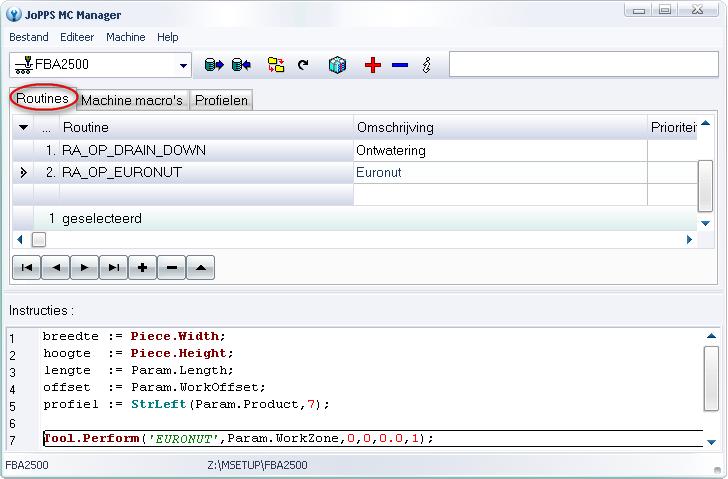Click the red plus add icon
The width and height of the screenshot is (728, 479).
coord(373,65)
